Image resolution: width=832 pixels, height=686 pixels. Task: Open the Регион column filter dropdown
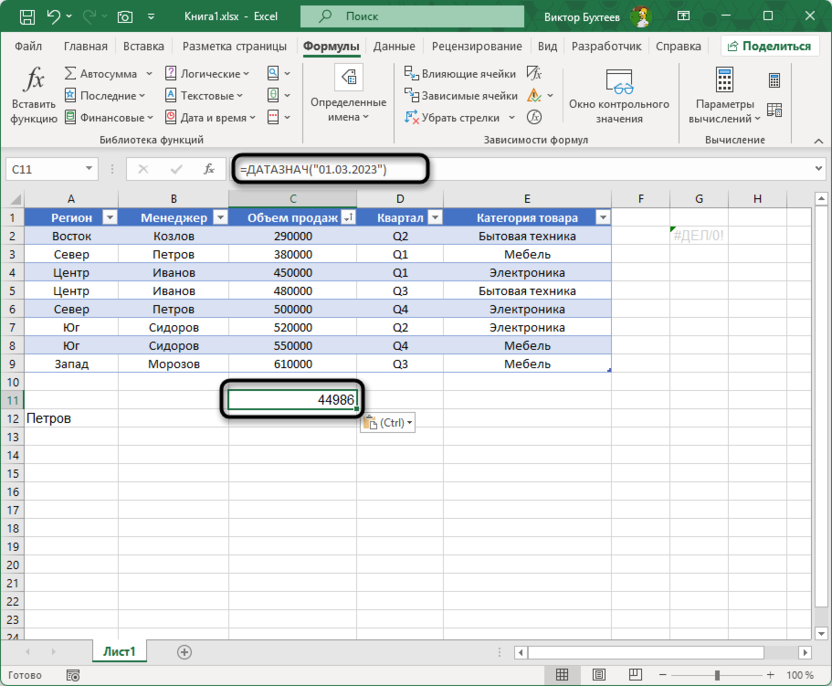click(110, 218)
